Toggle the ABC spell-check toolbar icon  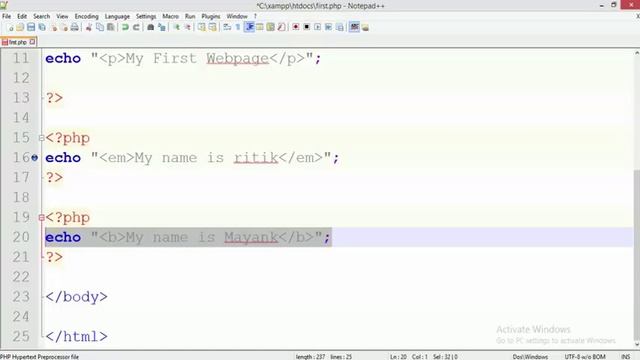(x=354, y=27)
